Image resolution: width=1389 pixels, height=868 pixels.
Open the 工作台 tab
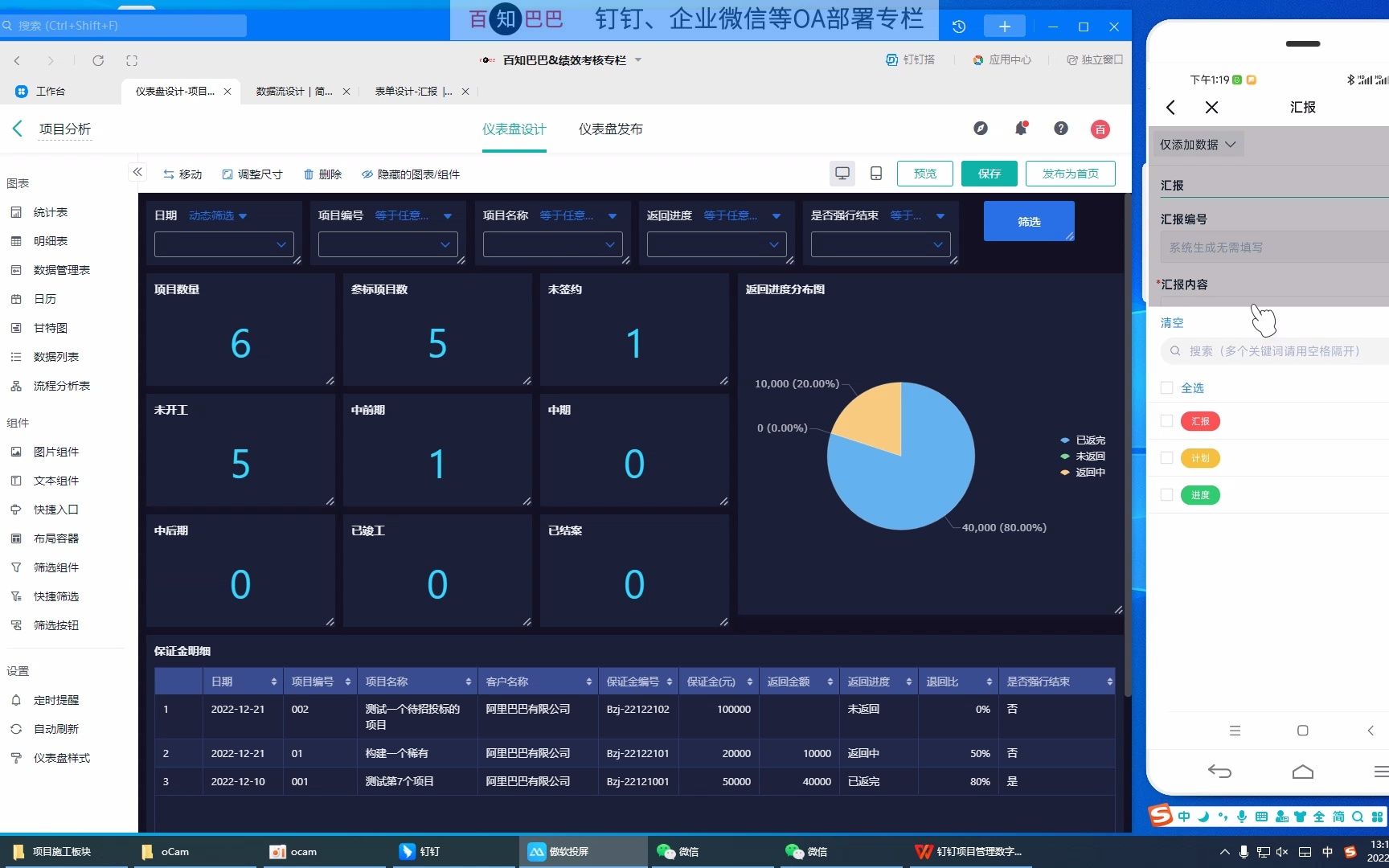42,92
